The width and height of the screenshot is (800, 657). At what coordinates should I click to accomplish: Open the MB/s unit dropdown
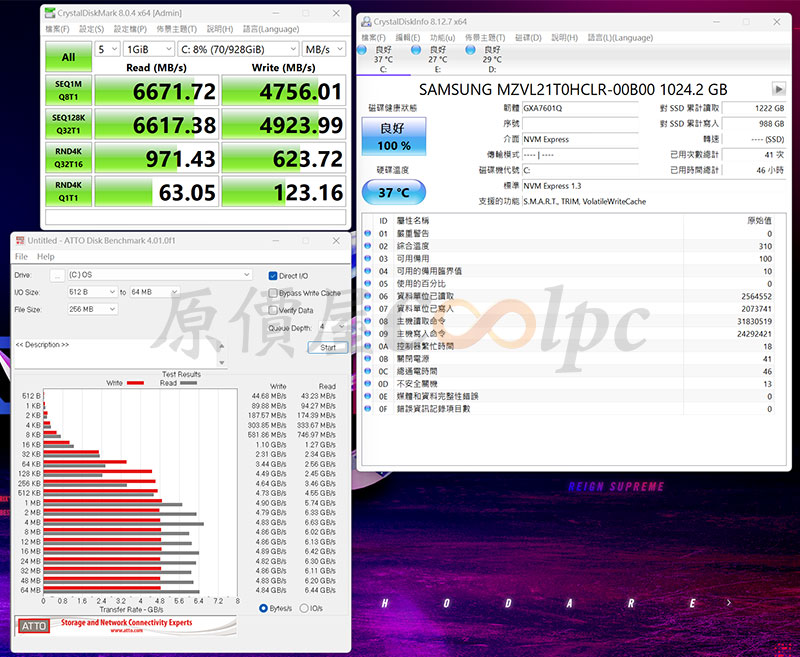(x=324, y=49)
